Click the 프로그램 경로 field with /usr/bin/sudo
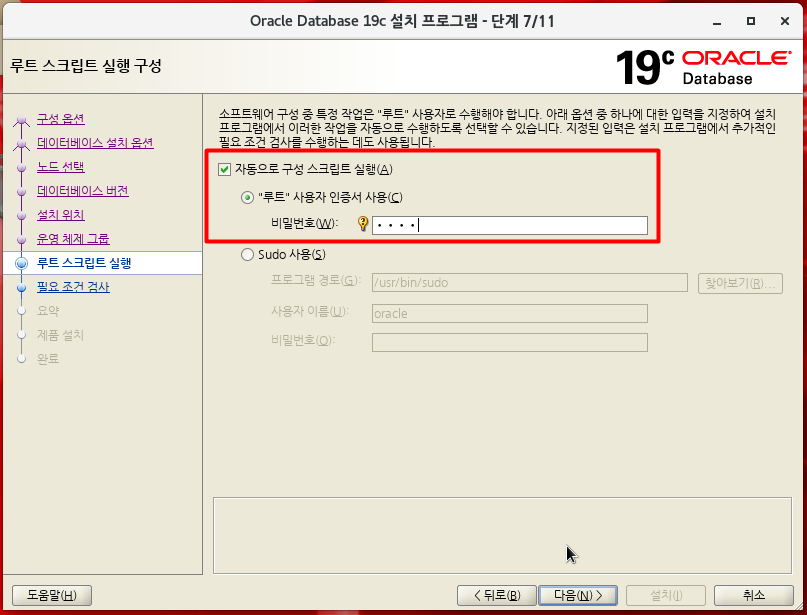This screenshot has height=615, width=807. click(530, 283)
